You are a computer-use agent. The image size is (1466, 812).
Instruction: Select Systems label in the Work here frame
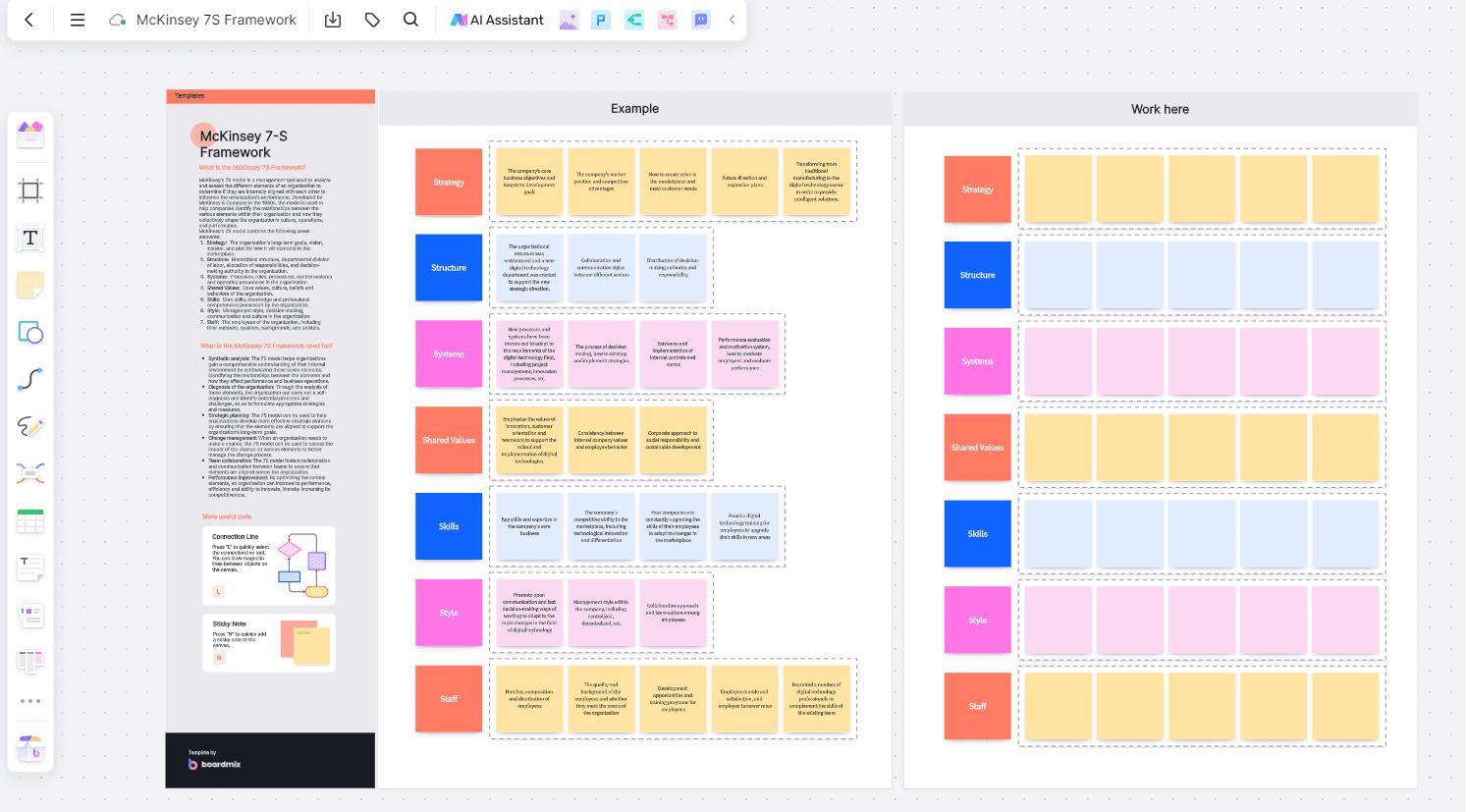tap(978, 361)
